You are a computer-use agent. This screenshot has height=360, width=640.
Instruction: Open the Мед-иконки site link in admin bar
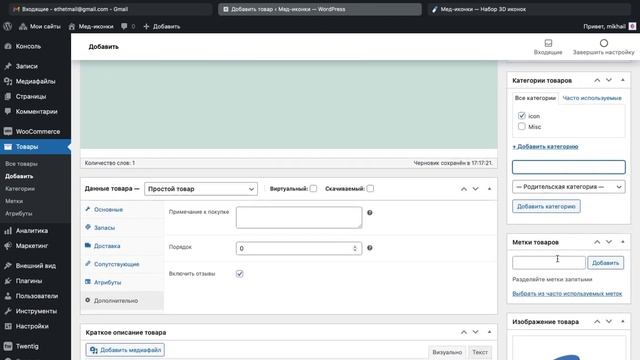[x=91, y=27]
